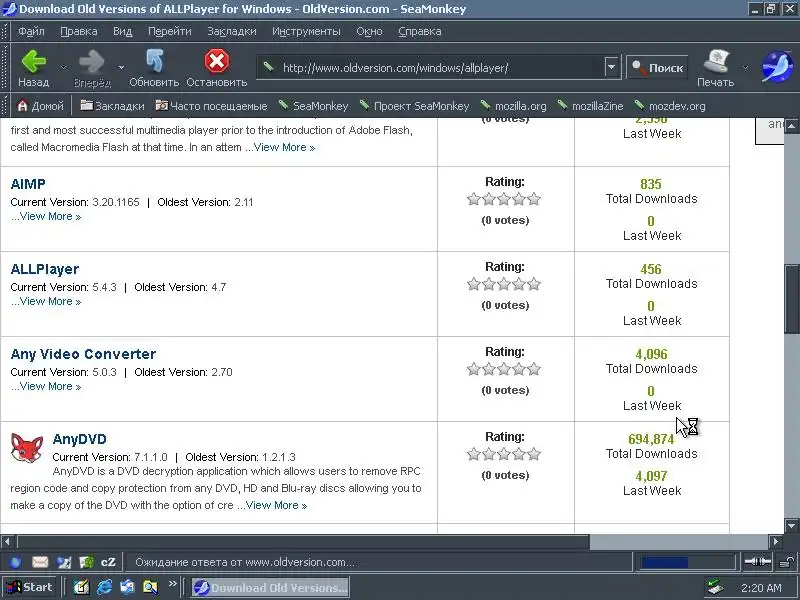Open the Назад history dropdown arrow
This screenshot has width=800, height=600.
[63, 67]
